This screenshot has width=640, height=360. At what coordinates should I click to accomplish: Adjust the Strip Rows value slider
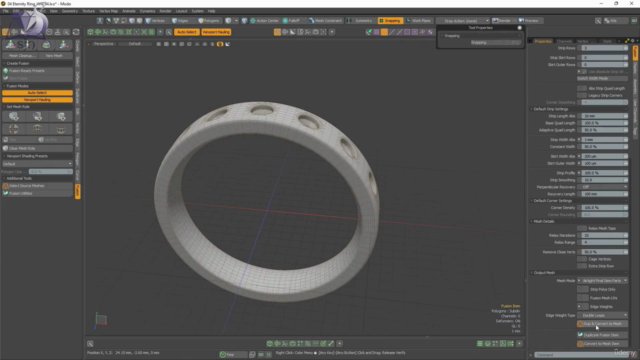604,48
